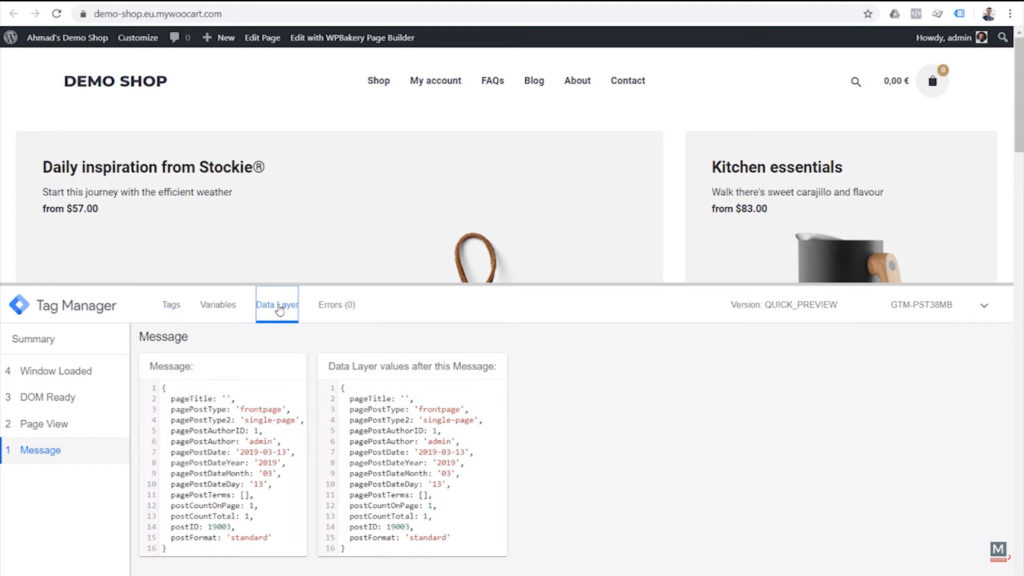Click the + New icon in admin bar
The height and width of the screenshot is (576, 1024).
206,36
